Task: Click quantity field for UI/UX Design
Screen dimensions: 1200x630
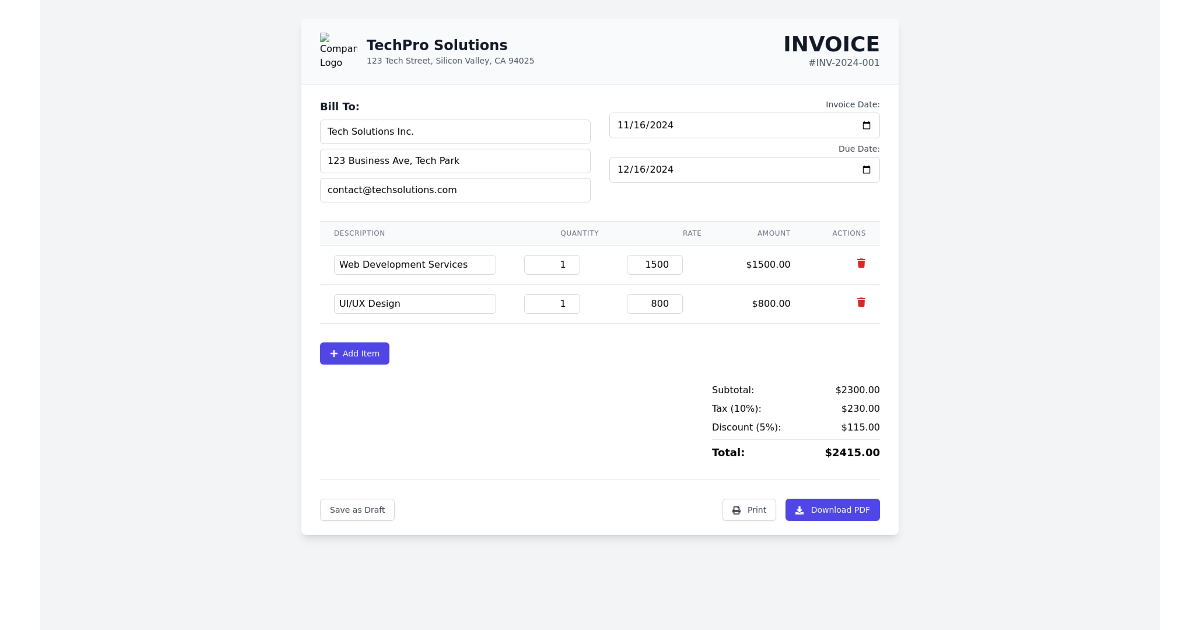Action: pos(551,304)
